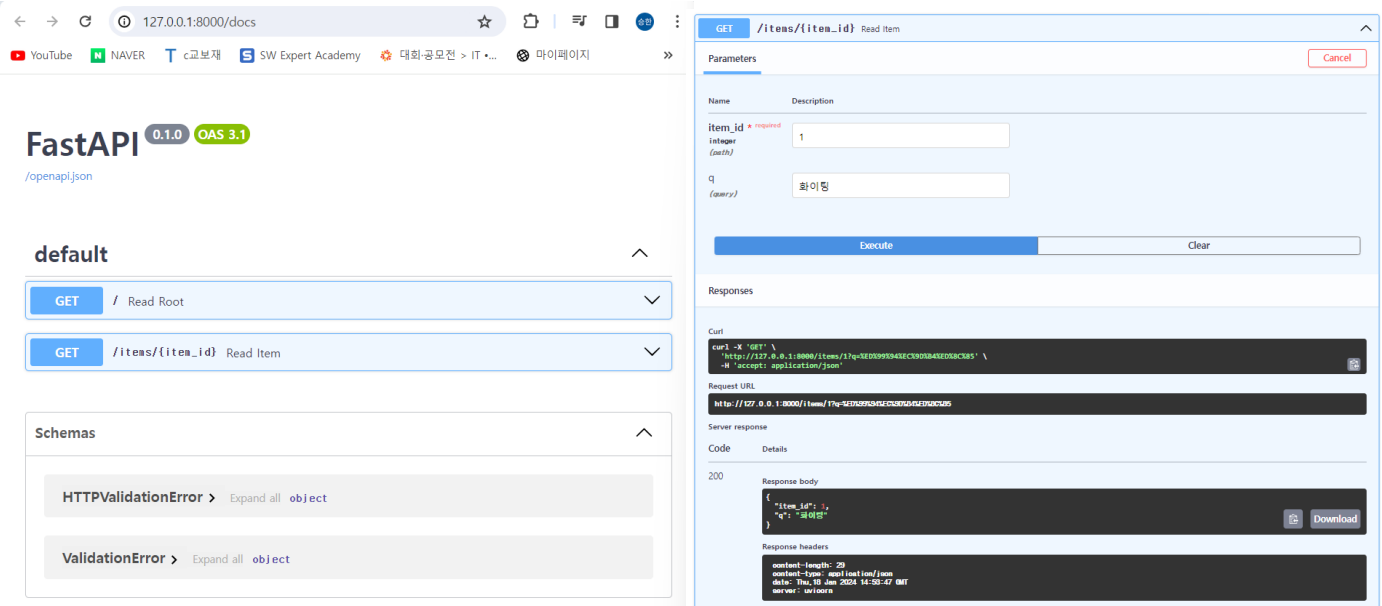Viewport: 1382px width, 606px height.
Task: Go back with the browser back arrow
Action: tap(20, 21)
